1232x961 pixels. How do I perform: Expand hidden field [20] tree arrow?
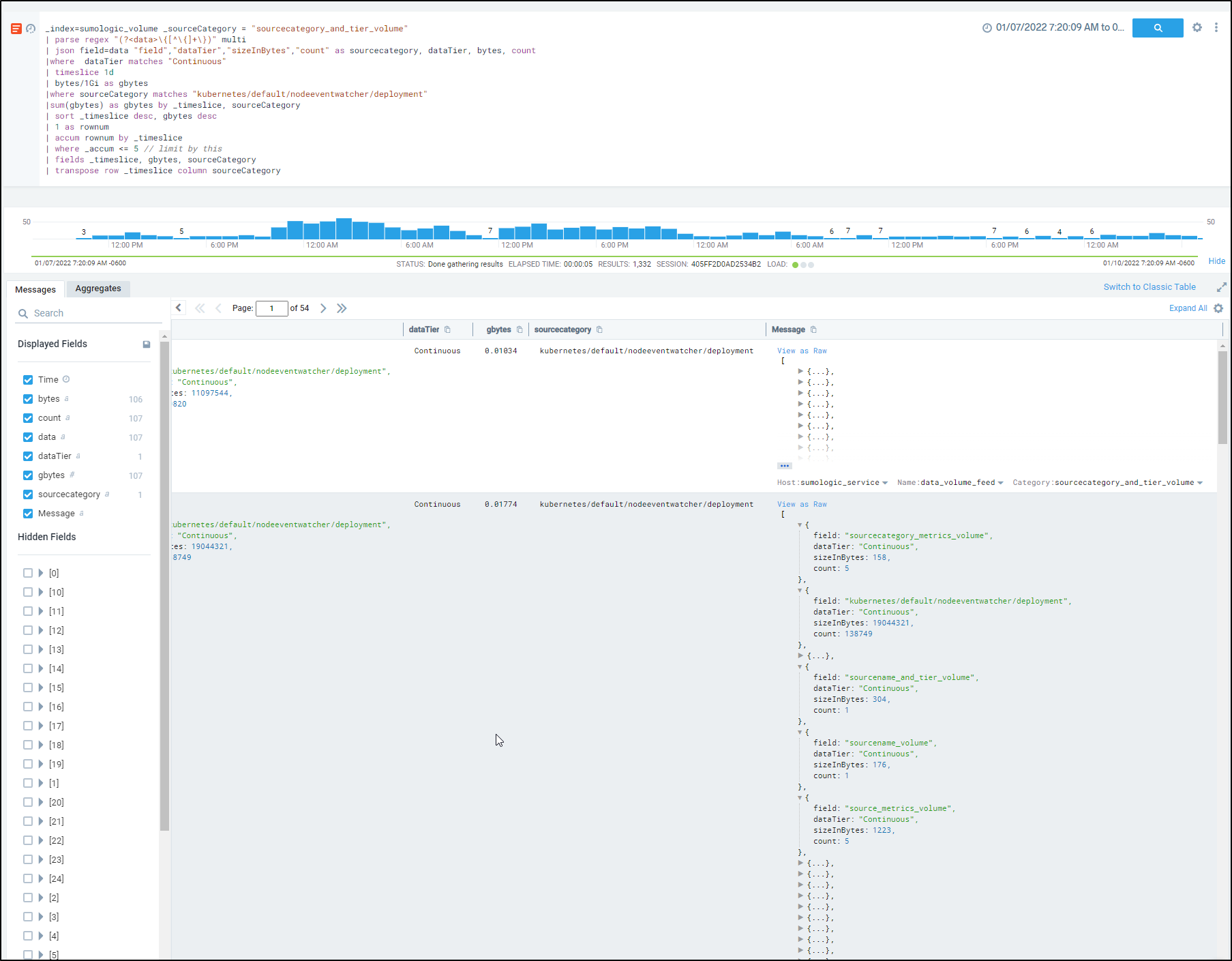41,802
